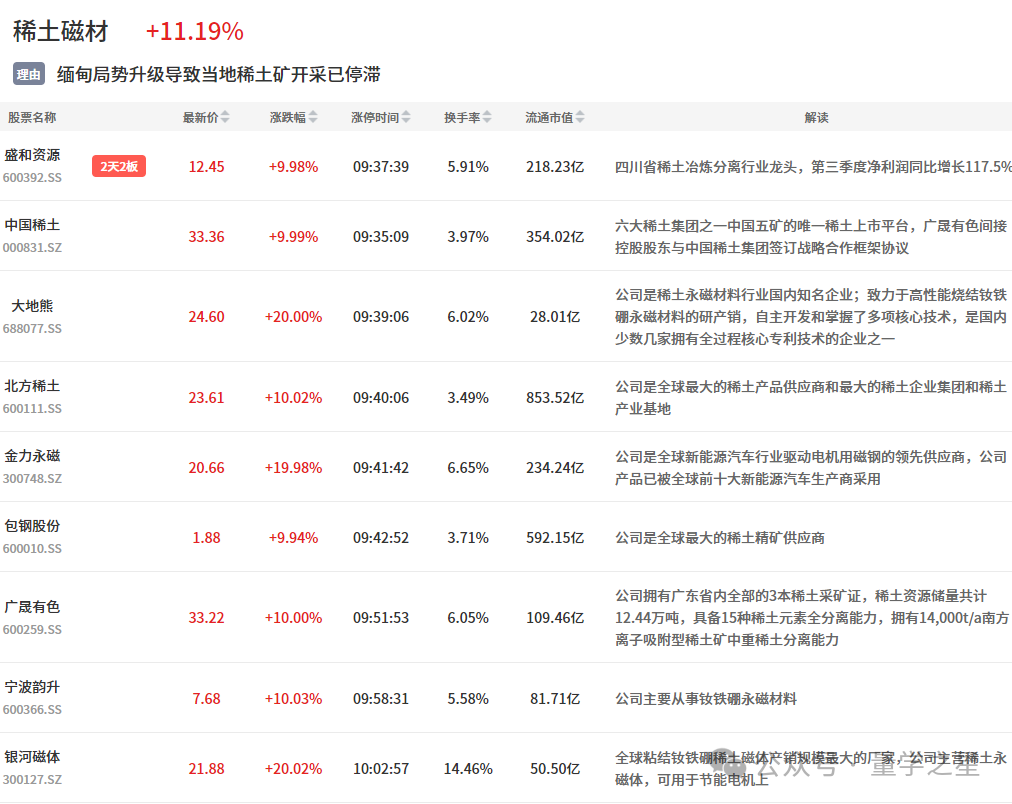Screen dimensions: 1012x804
Task: Open stock 盛和资源
Action: coord(32,155)
